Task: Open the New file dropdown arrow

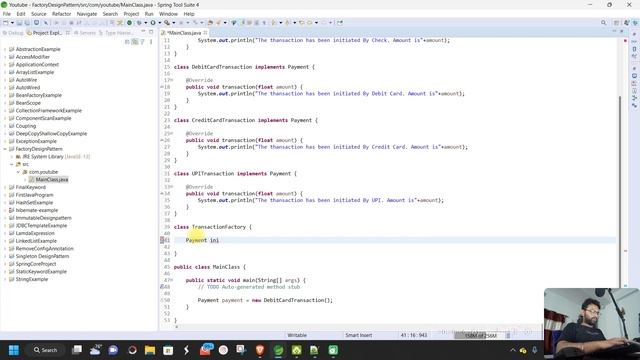Action: pyautogui.click(x=12, y=23)
